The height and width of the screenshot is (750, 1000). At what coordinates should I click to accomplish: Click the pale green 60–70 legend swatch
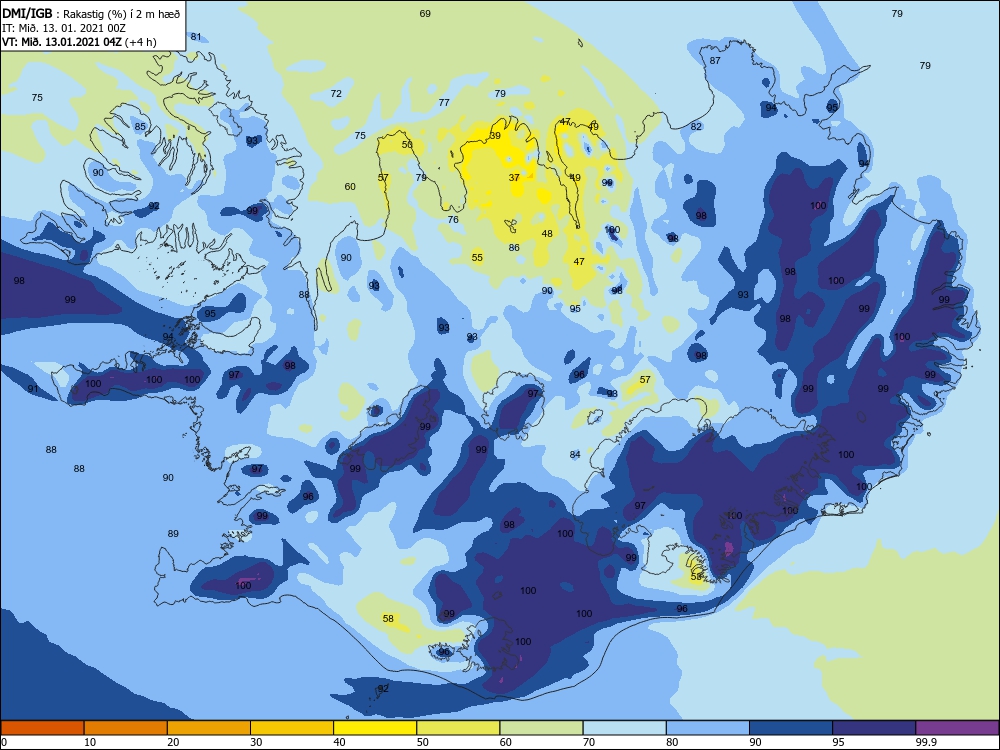[541, 728]
